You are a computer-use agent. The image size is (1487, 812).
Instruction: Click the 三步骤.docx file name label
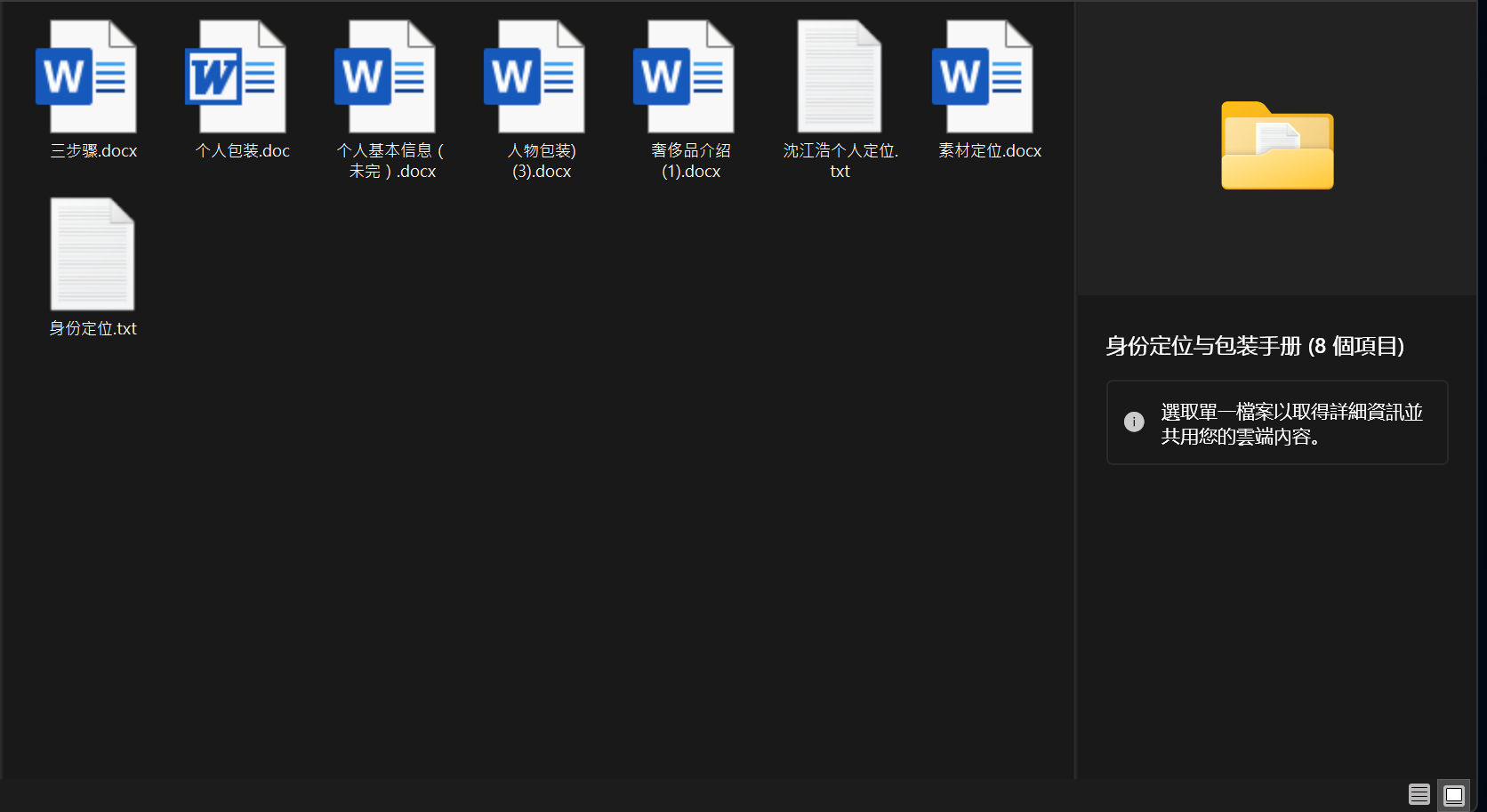[93, 151]
